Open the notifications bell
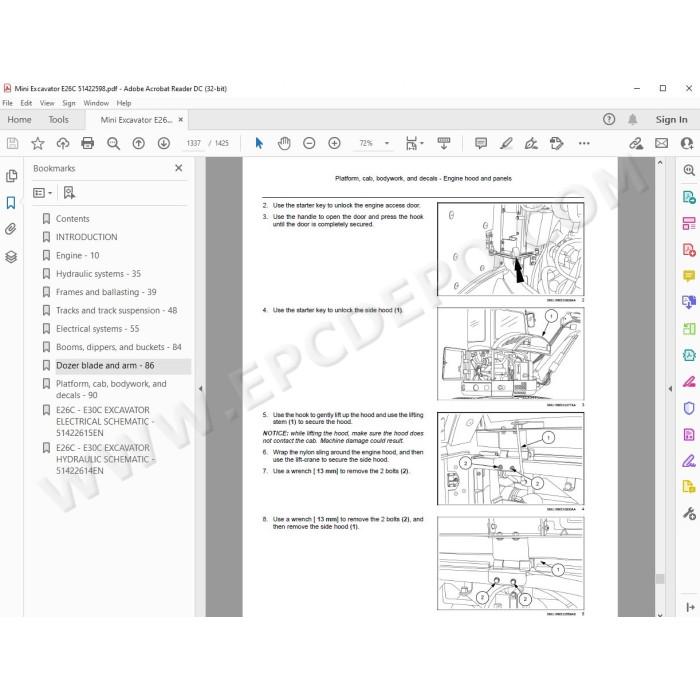 (633, 119)
